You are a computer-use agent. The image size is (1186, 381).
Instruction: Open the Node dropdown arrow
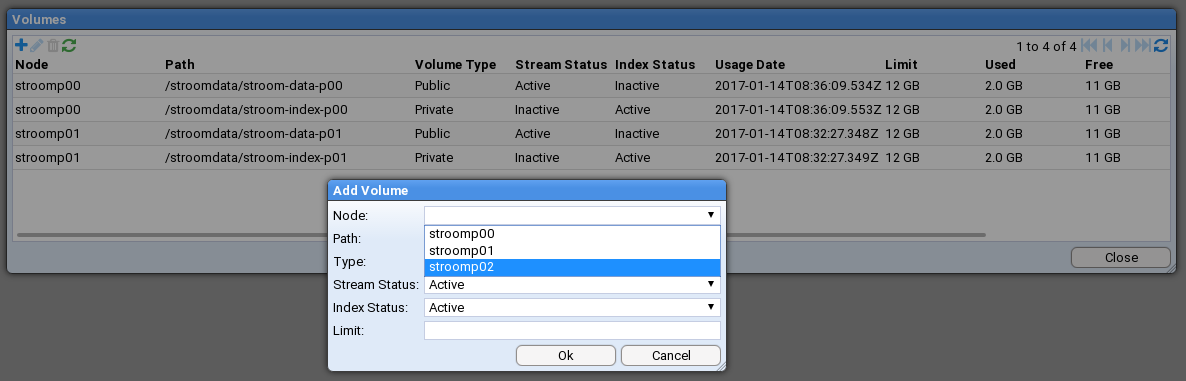(711, 215)
